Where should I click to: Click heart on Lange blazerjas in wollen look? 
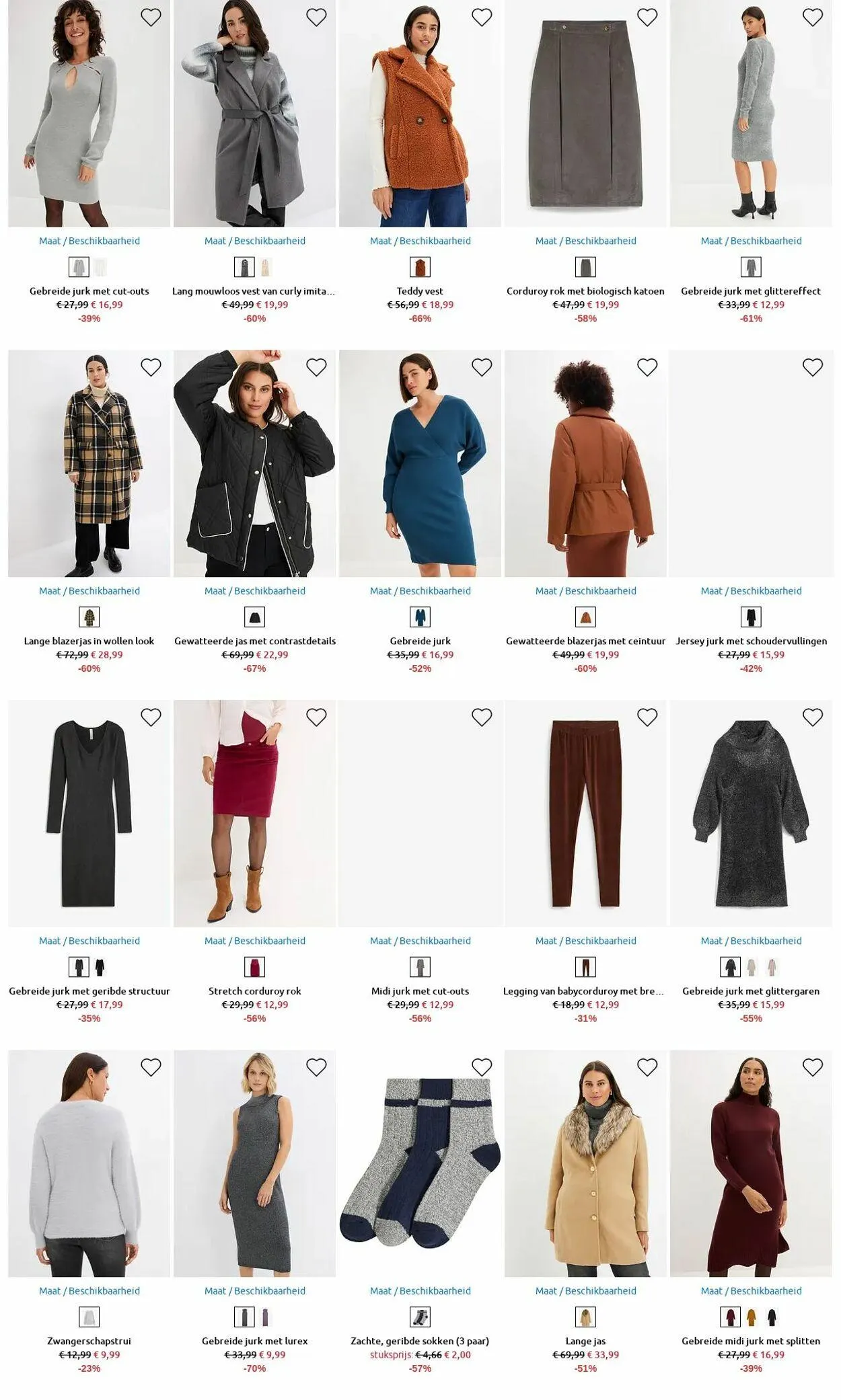(x=151, y=367)
